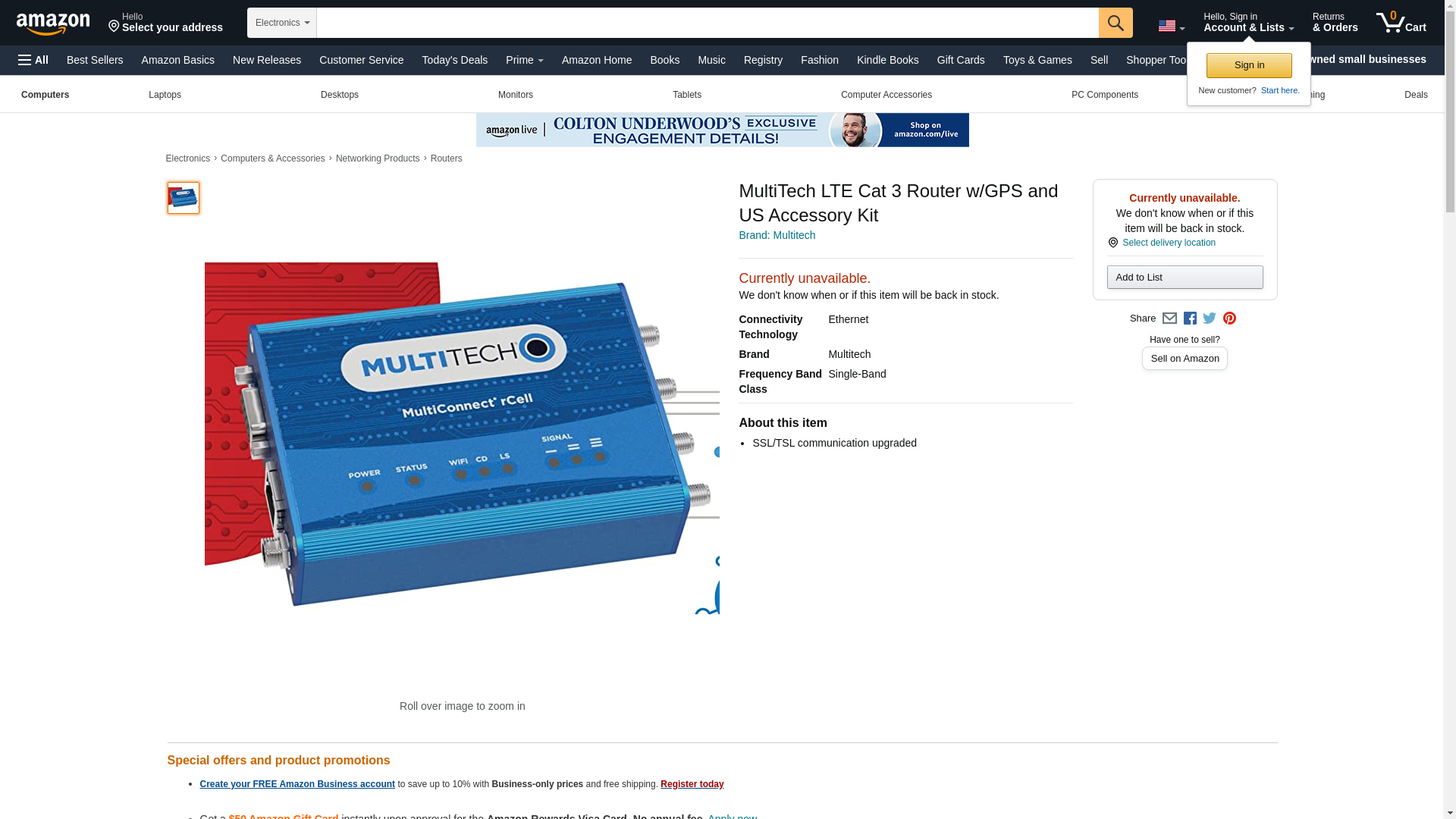Click the yellow Sign in button
The image size is (1456, 819).
1249,65
